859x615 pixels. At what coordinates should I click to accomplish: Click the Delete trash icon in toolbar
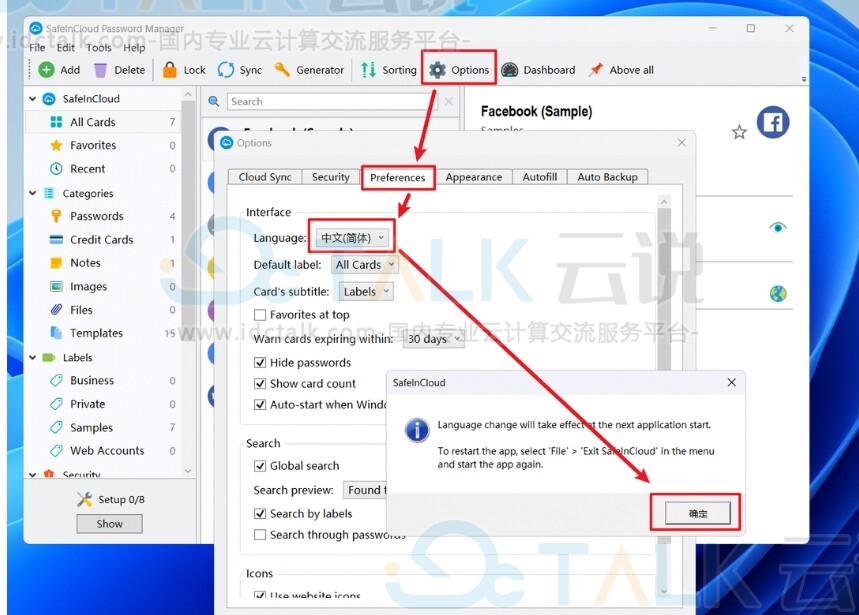click(x=100, y=70)
